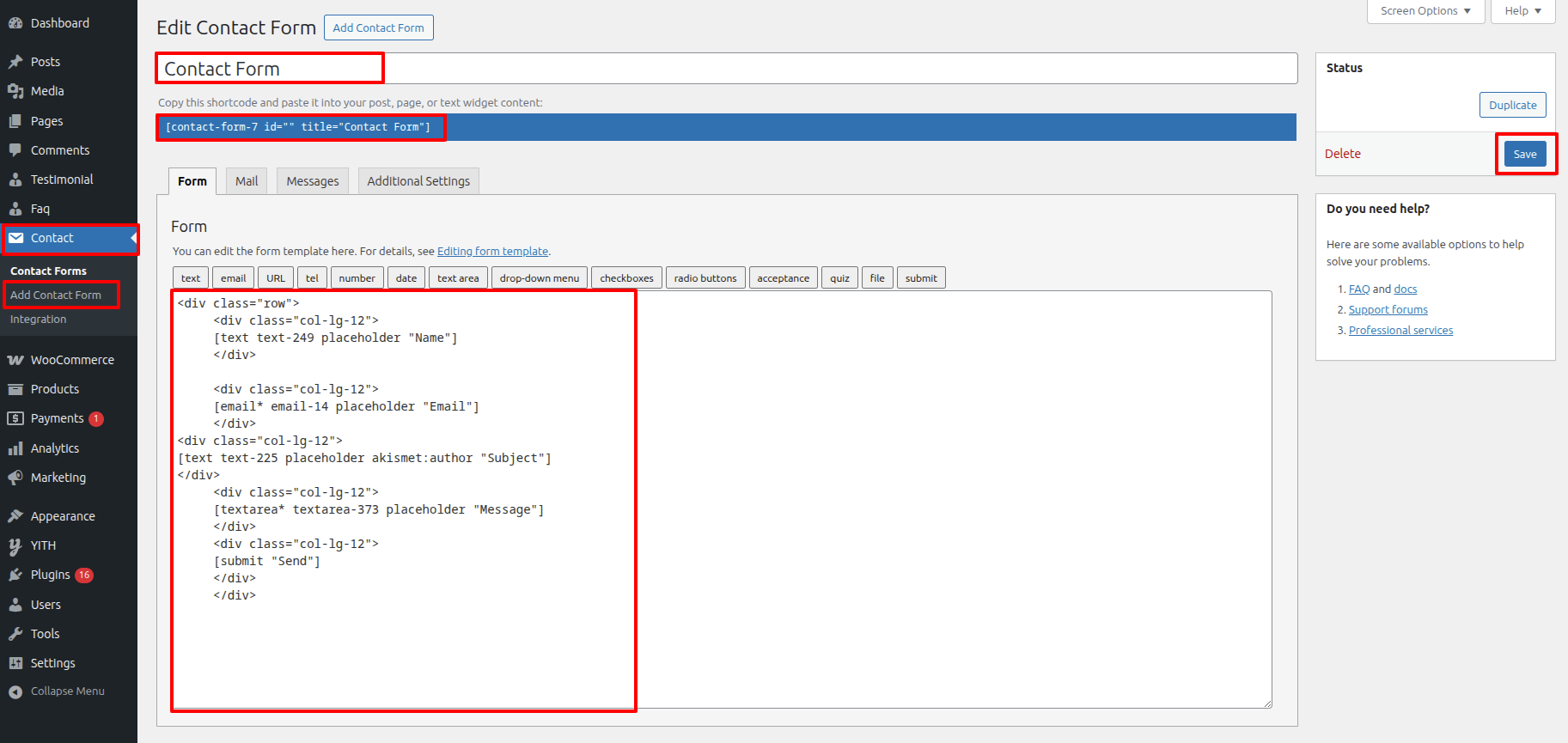This screenshot has width=1568, height=743.
Task: Click the Dashboard gauge icon
Action: tap(15, 23)
